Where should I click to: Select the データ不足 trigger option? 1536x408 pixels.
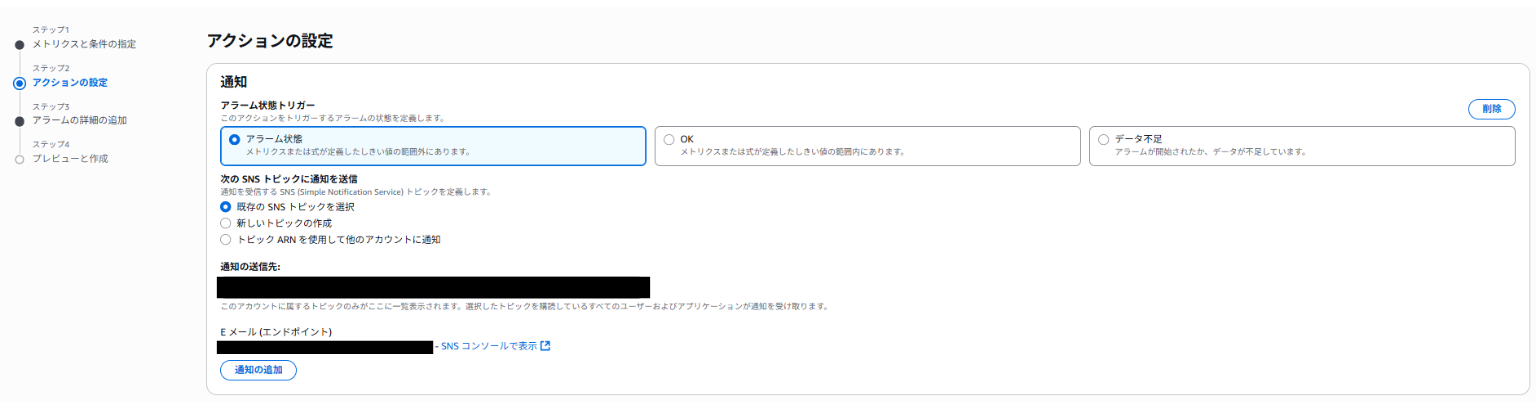[1103, 139]
